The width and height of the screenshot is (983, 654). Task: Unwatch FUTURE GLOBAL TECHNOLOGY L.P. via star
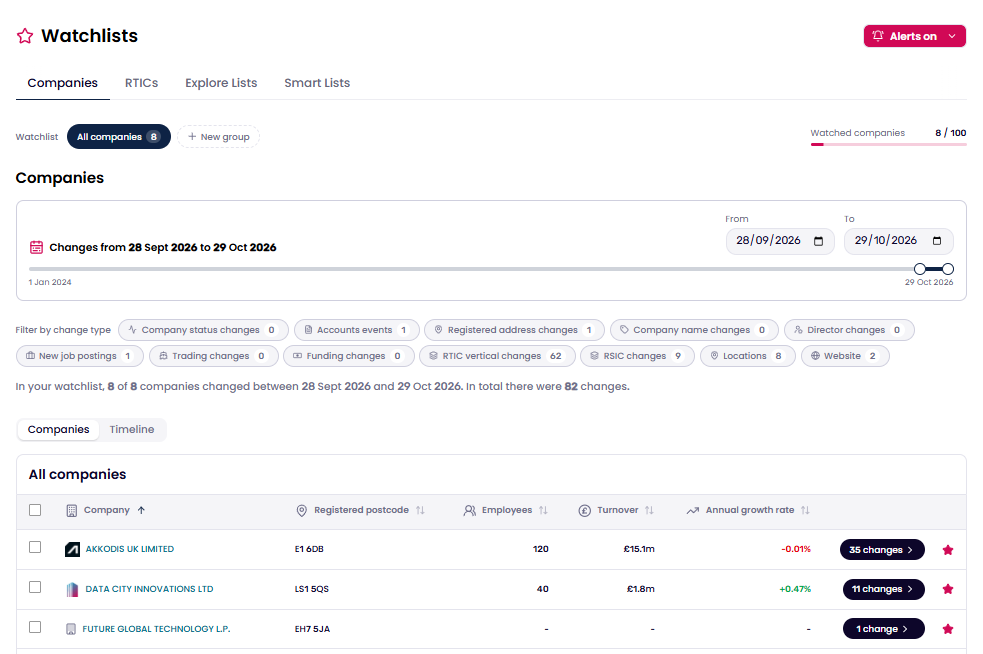948,629
